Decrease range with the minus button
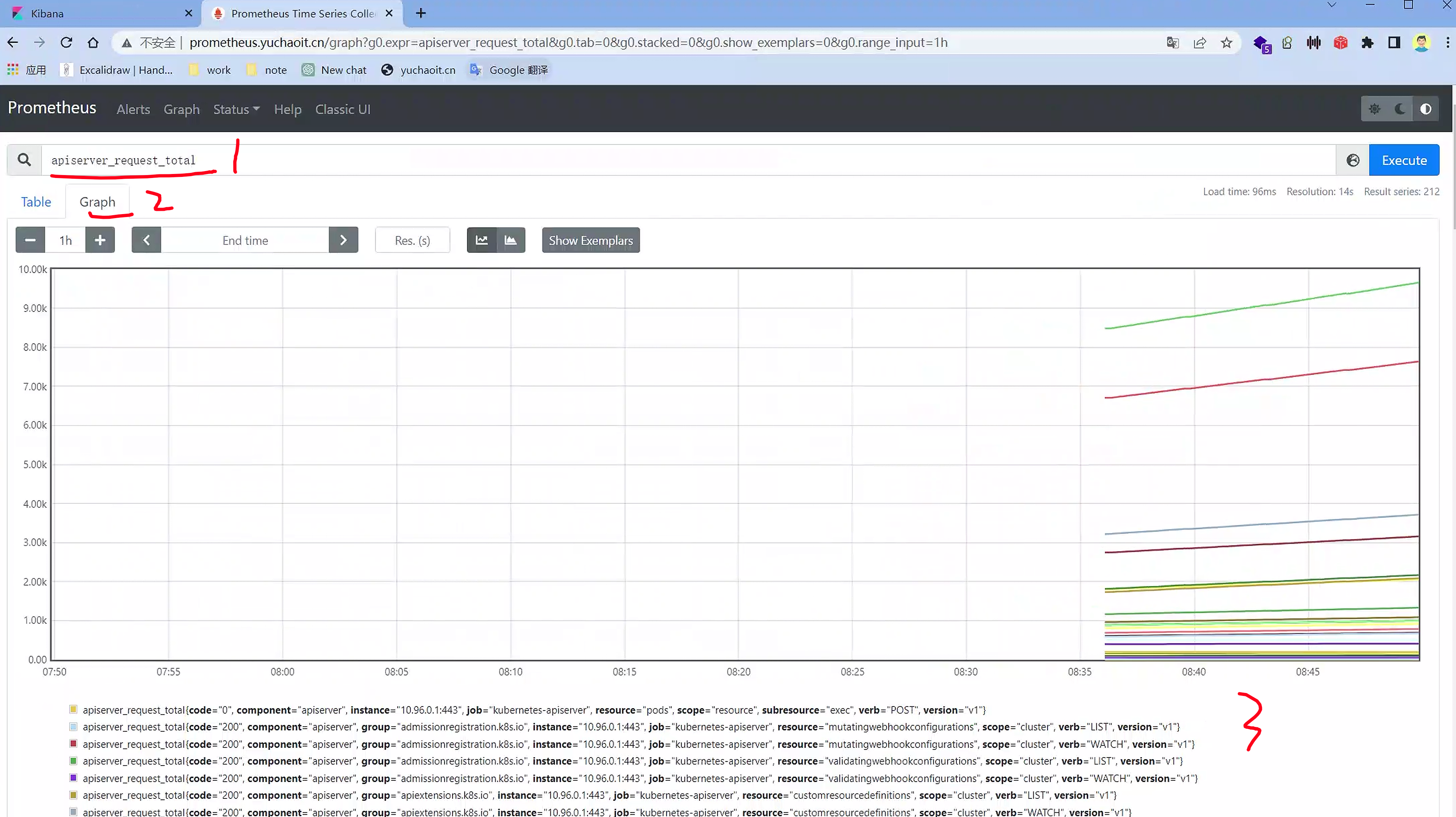Image resolution: width=1456 pixels, height=817 pixels. coord(30,240)
